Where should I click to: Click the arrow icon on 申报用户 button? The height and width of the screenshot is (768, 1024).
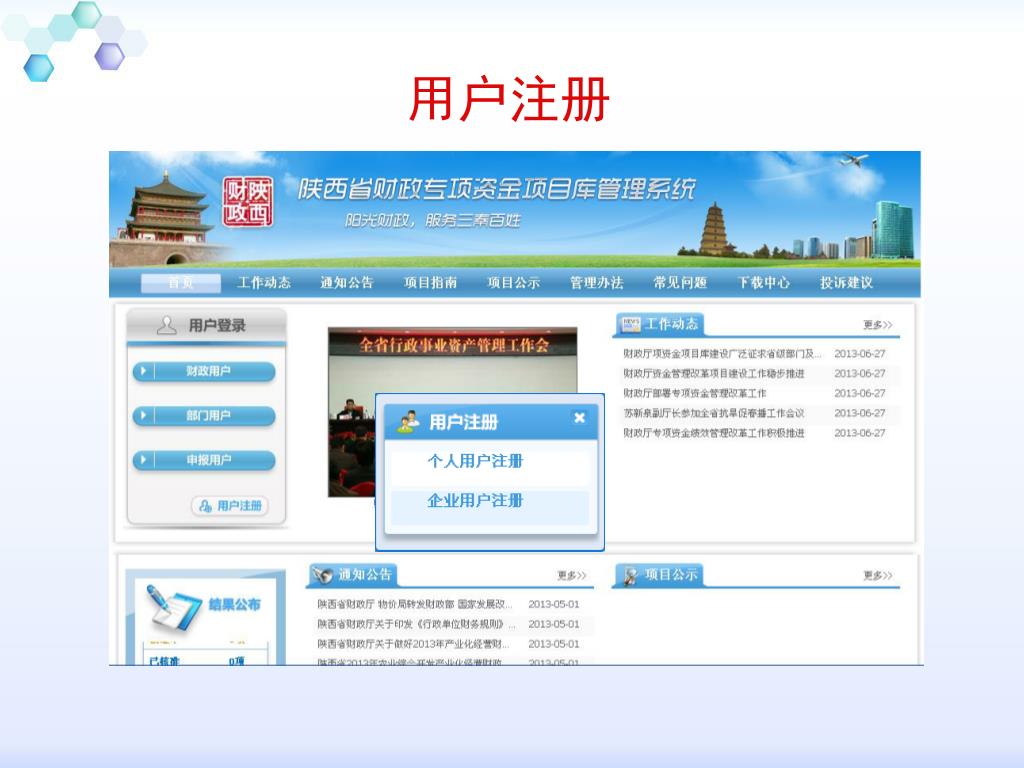pos(144,460)
